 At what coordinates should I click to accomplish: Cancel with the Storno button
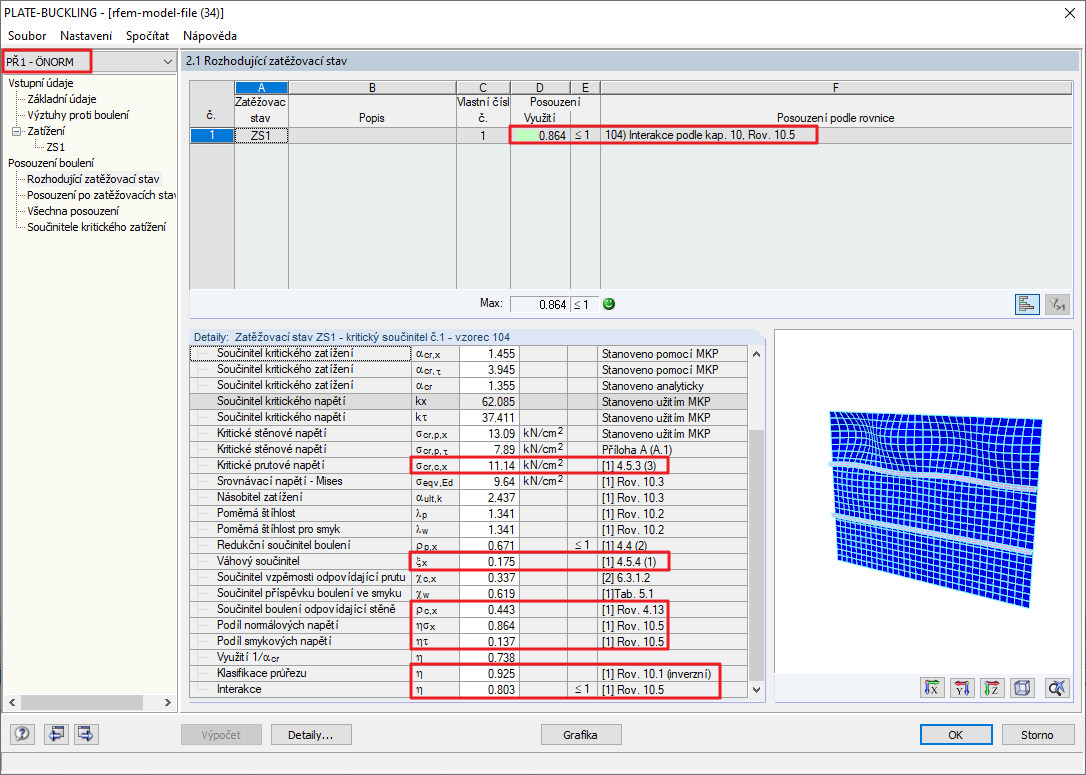click(x=1037, y=735)
